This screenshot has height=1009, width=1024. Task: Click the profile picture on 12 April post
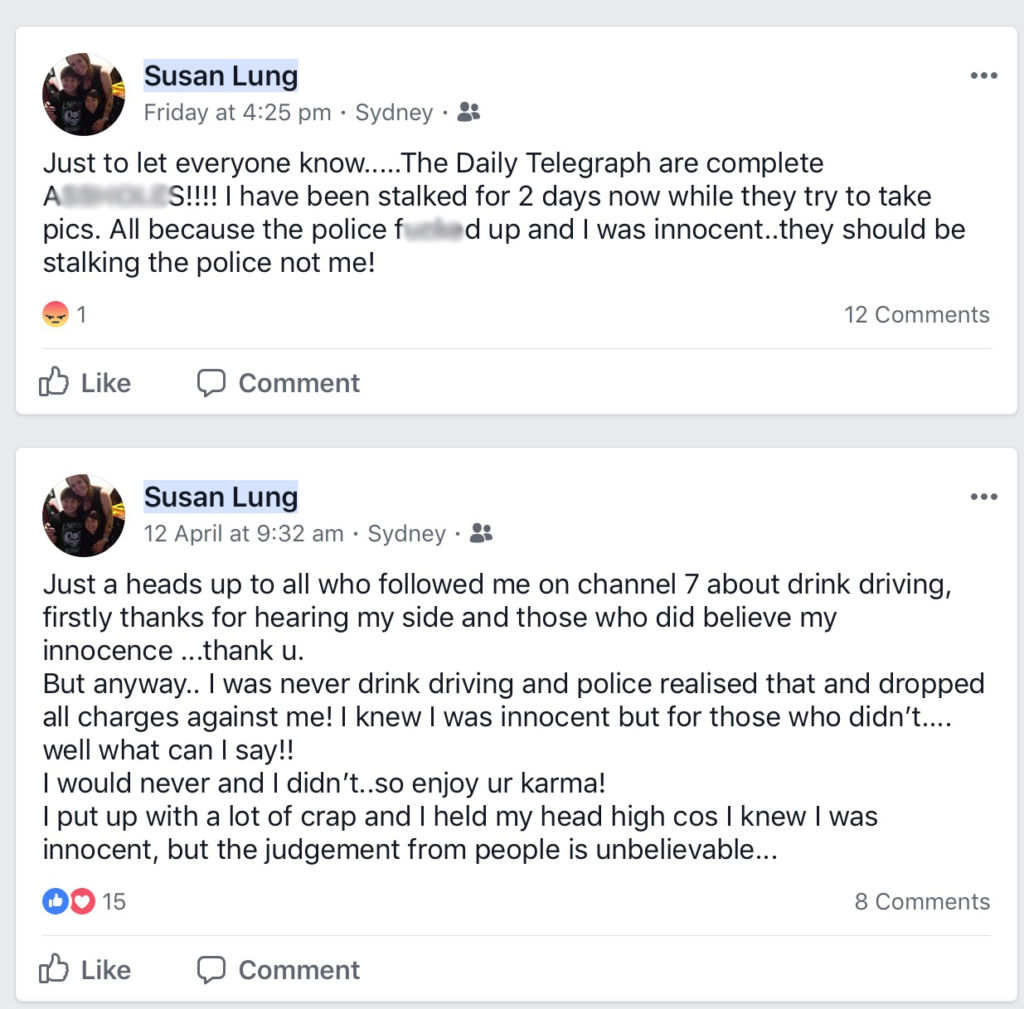[84, 515]
